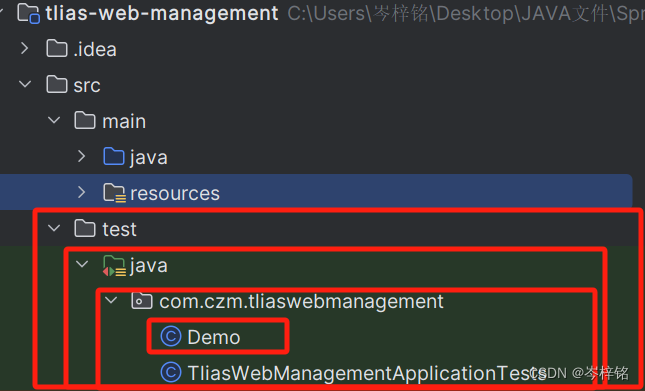Click the main folder icon
The image size is (645, 391).
85,121
